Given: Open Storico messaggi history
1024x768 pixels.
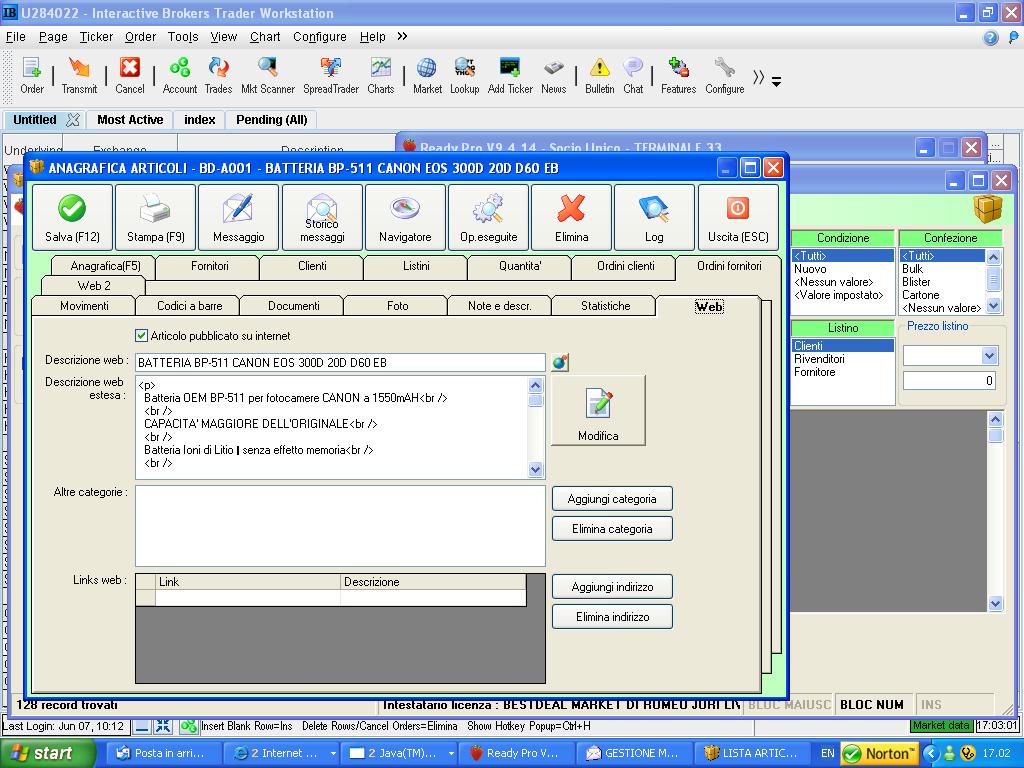Looking at the screenshot, I should tap(321, 217).
